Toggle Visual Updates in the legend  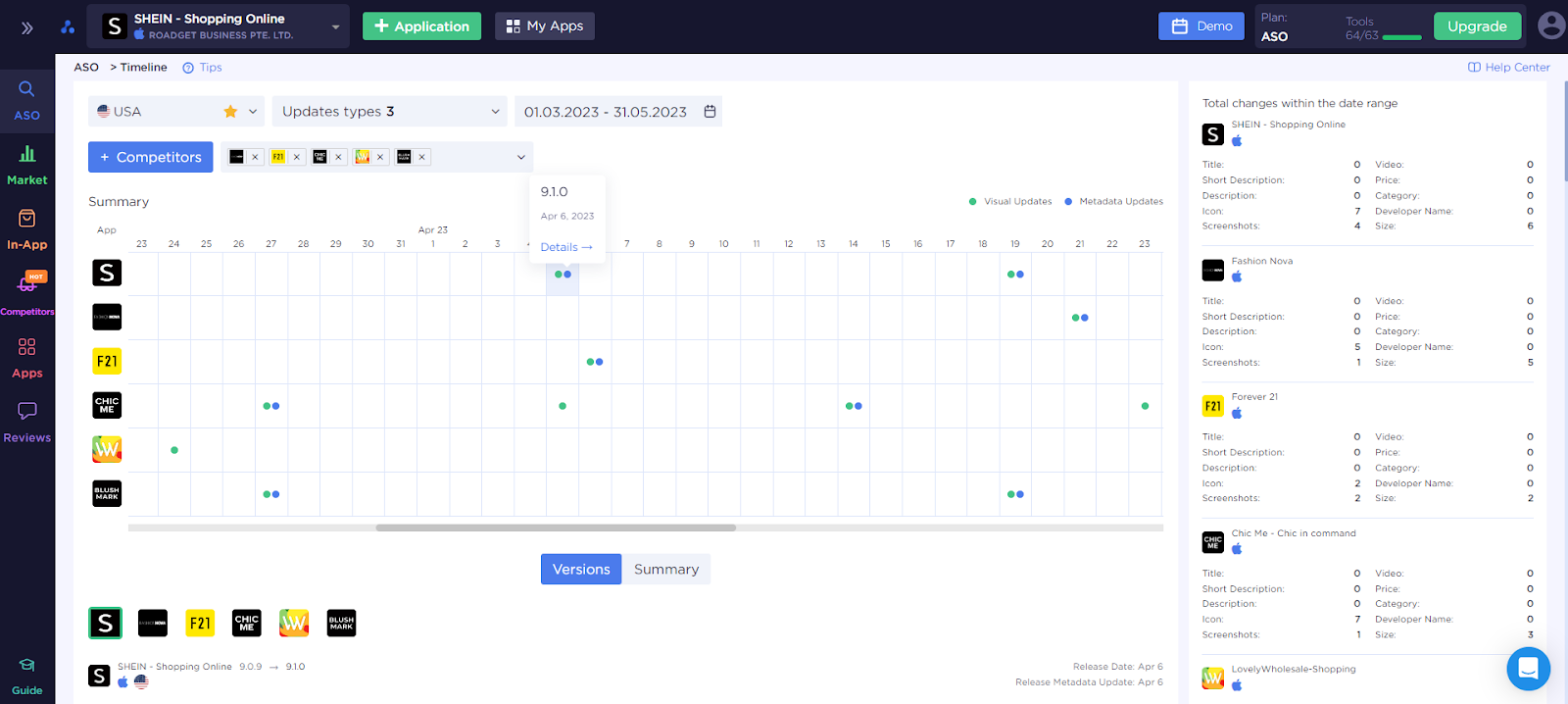point(1010,201)
